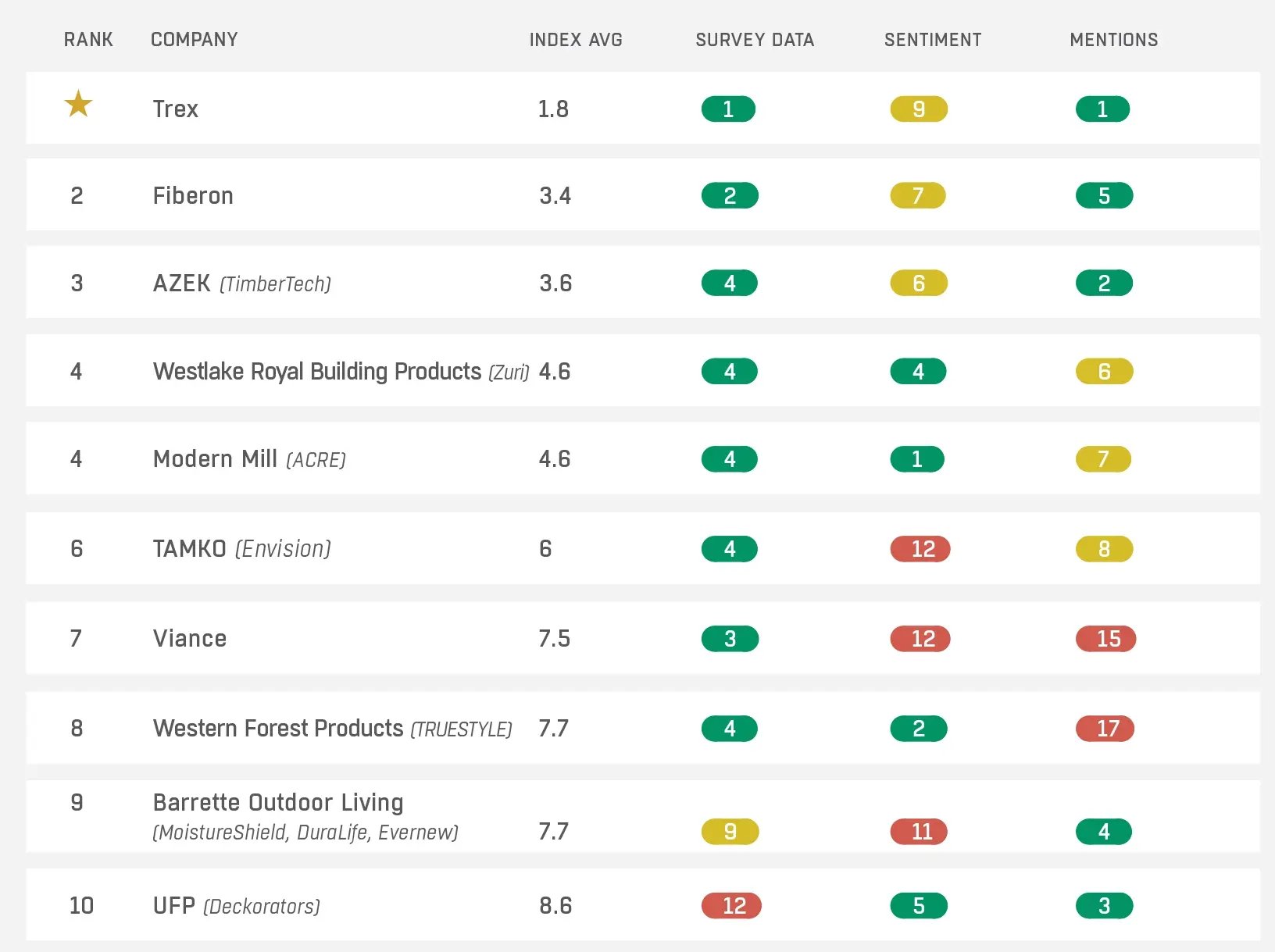The height and width of the screenshot is (952, 1275).
Task: Click UFP's red survey data badge 12
Action: 731,906
